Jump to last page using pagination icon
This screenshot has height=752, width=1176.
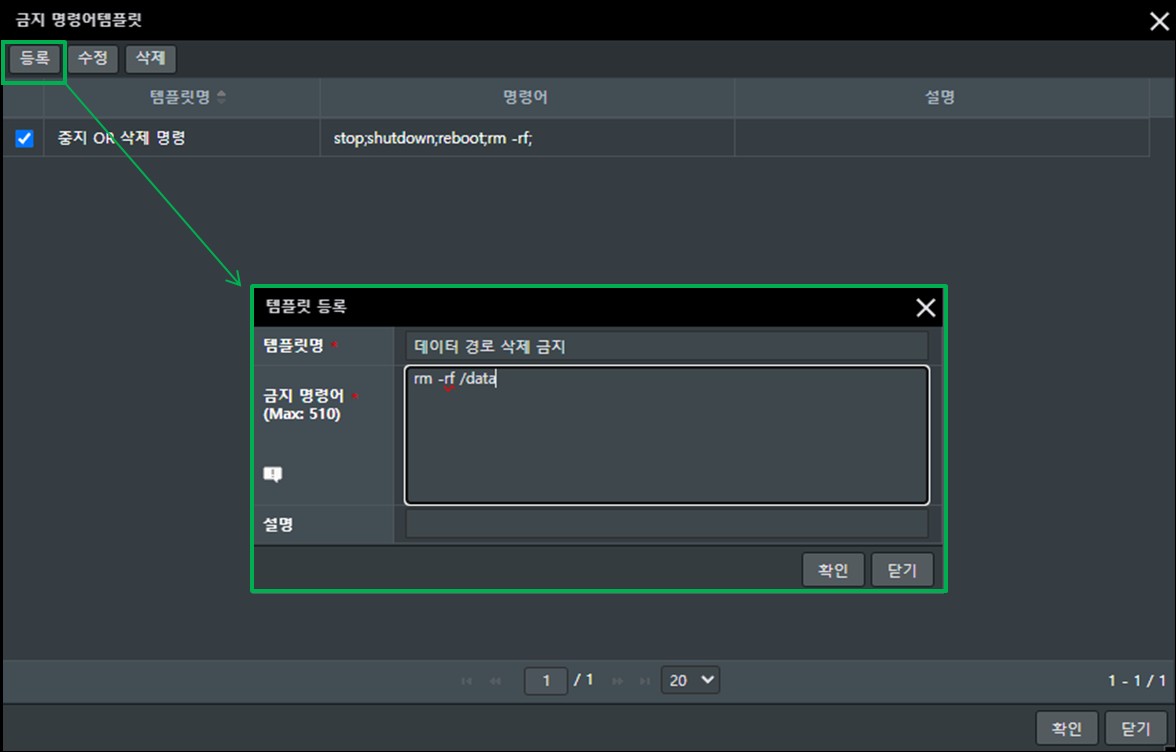tap(645, 681)
